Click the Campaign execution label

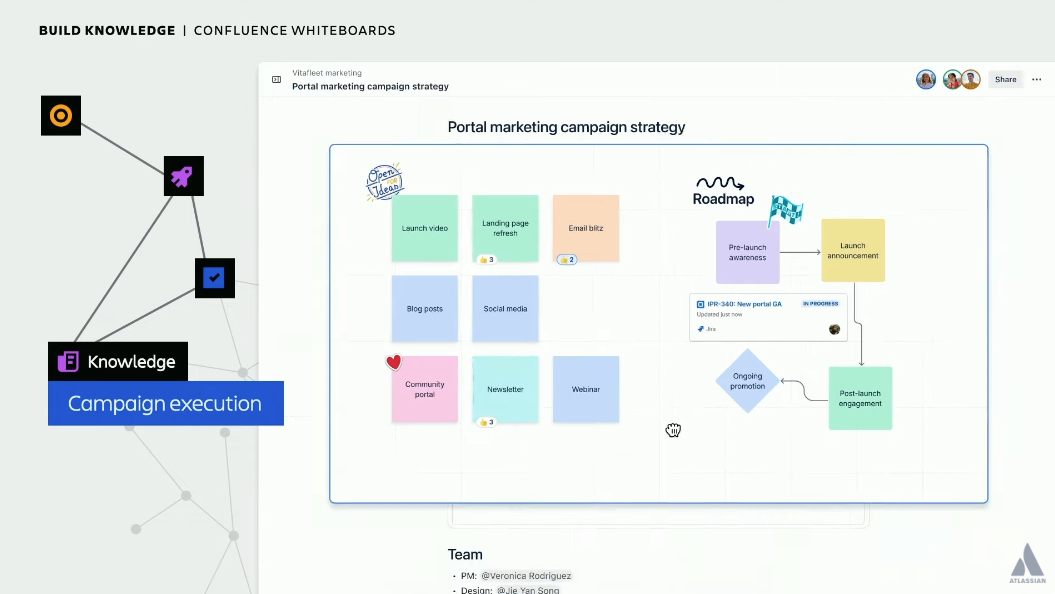click(166, 404)
